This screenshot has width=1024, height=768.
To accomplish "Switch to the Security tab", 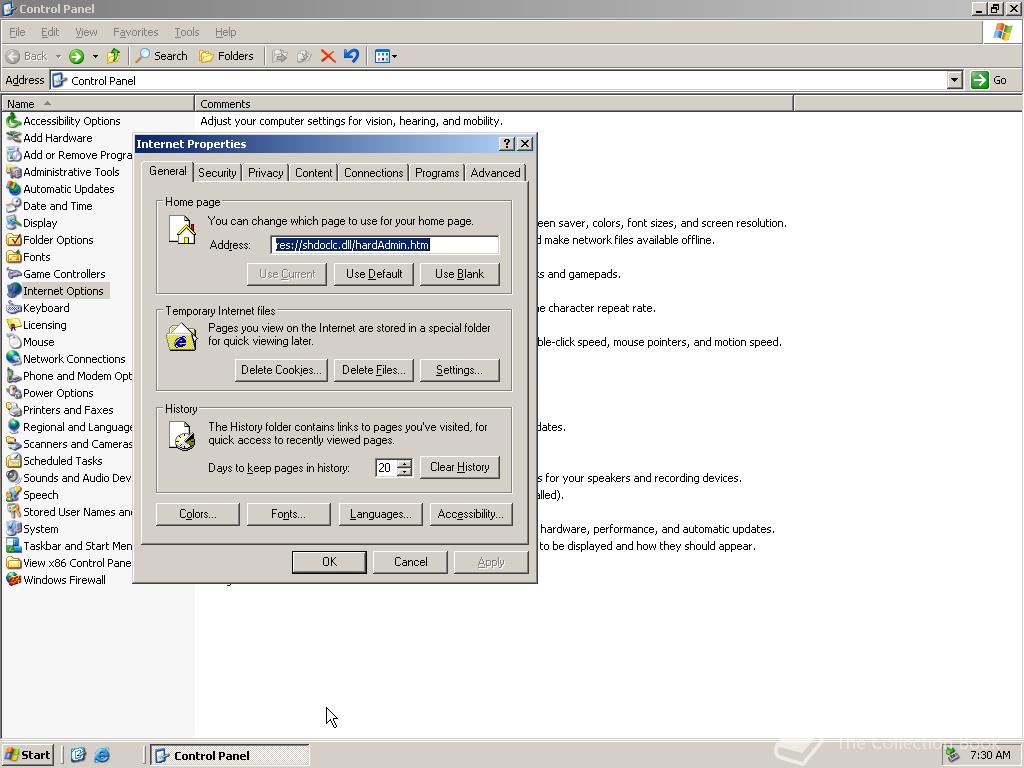I will pos(217,173).
